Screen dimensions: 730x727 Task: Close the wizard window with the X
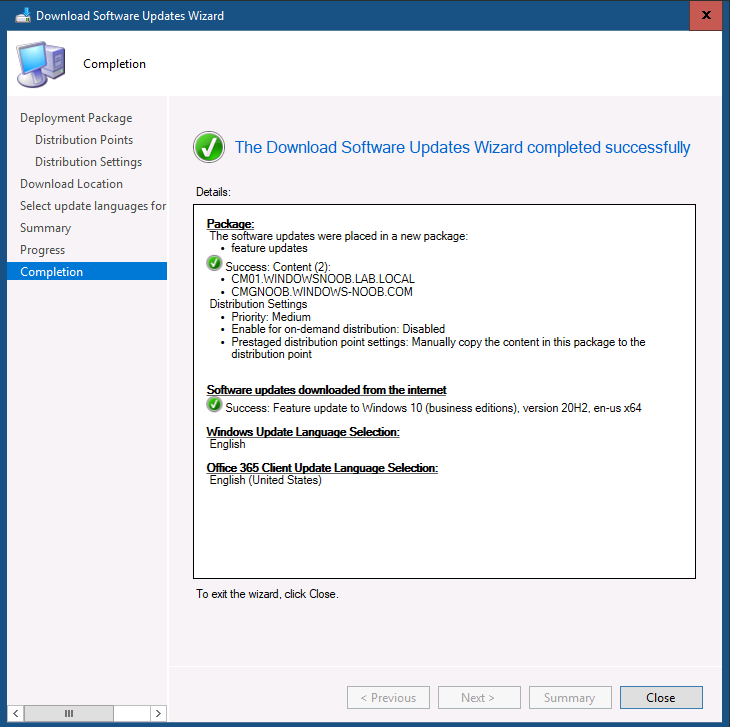coord(706,15)
